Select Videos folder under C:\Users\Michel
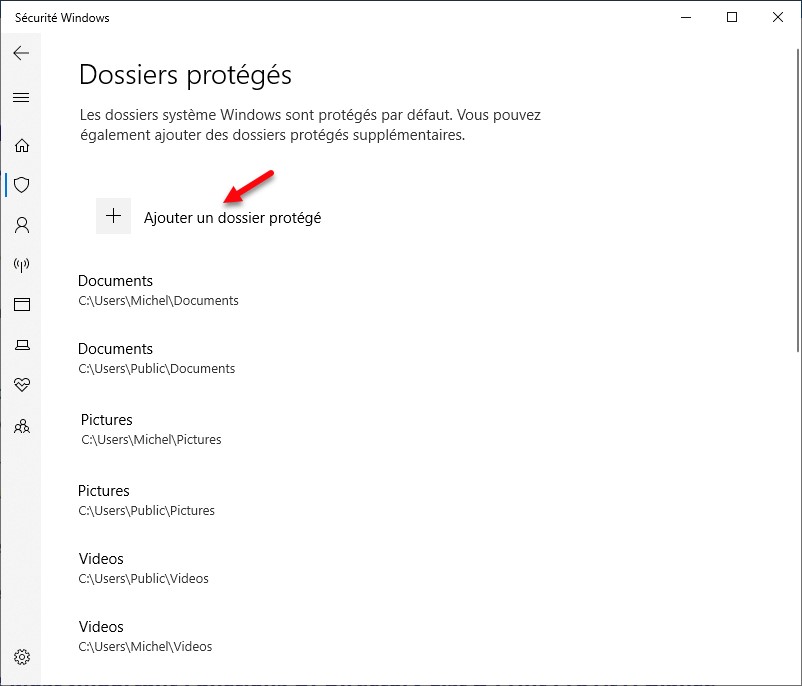This screenshot has height=686, width=802. [x=146, y=636]
